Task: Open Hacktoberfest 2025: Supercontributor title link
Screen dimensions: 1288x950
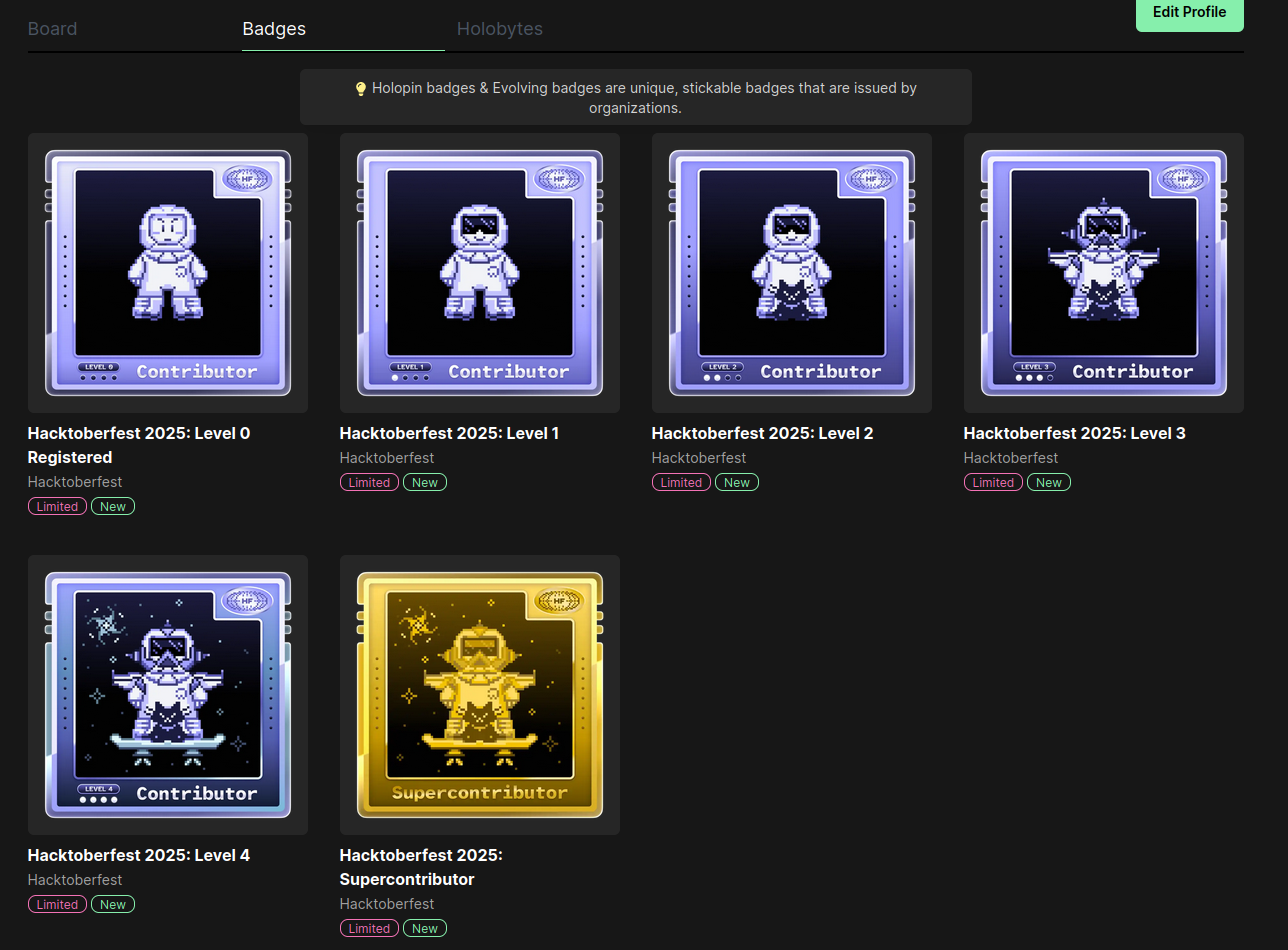Action: 420,867
